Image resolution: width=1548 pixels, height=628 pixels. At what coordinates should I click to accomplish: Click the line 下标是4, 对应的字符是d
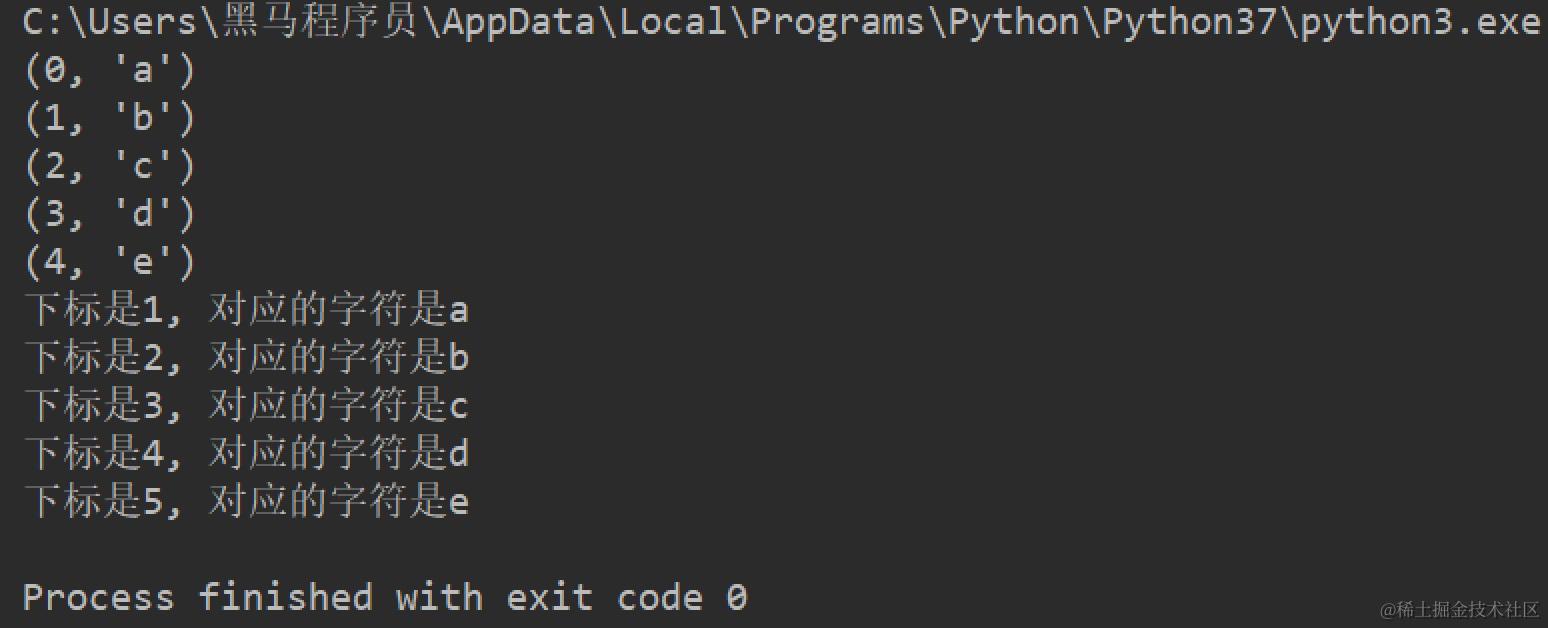(x=245, y=454)
